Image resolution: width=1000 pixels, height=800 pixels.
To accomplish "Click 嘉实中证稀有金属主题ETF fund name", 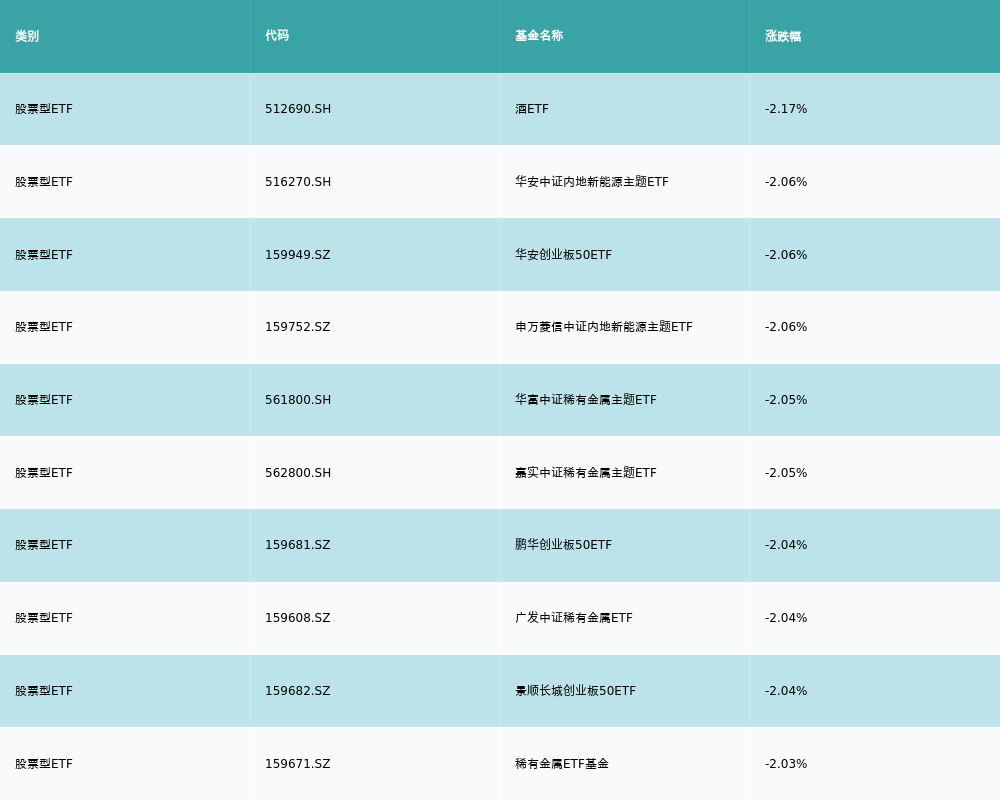I will (585, 473).
